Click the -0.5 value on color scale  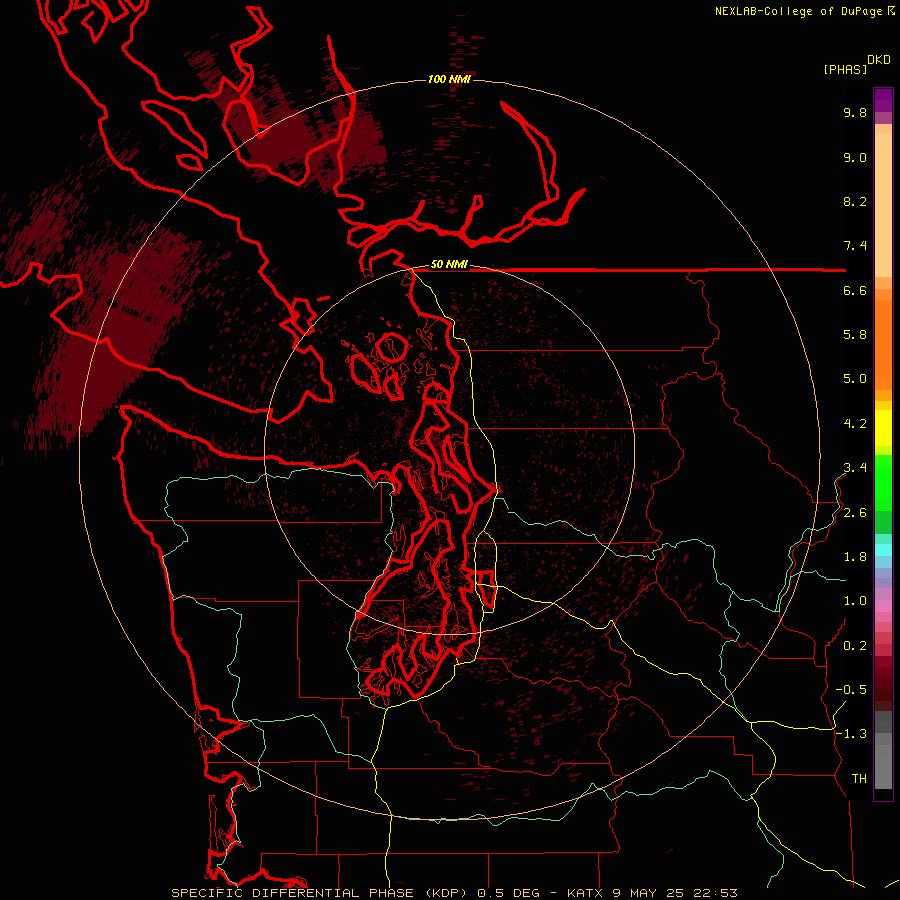[x=851, y=690]
